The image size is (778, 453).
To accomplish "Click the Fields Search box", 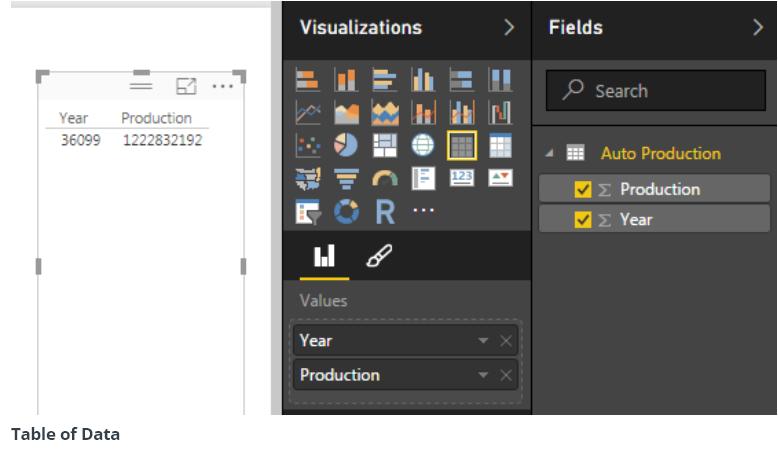I will 656,91.
